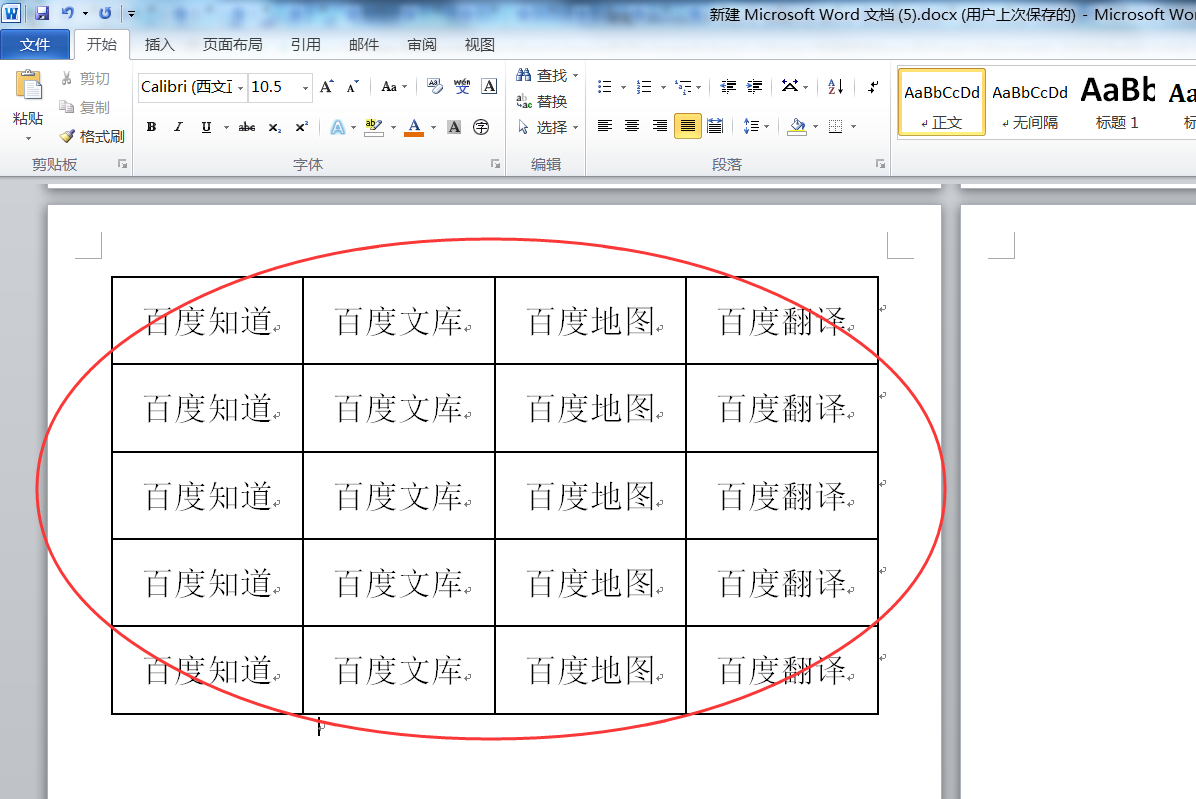Toggle bold formatting

[x=151, y=127]
